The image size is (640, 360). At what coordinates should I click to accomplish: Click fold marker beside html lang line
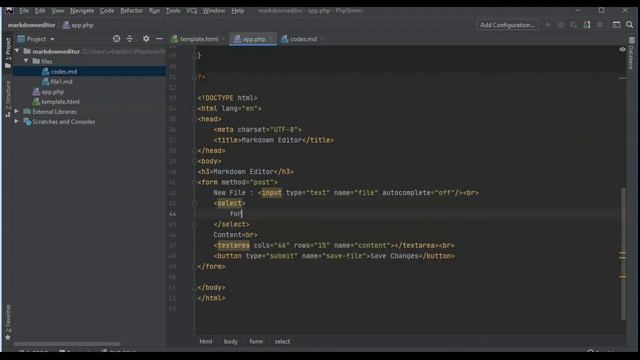194,109
